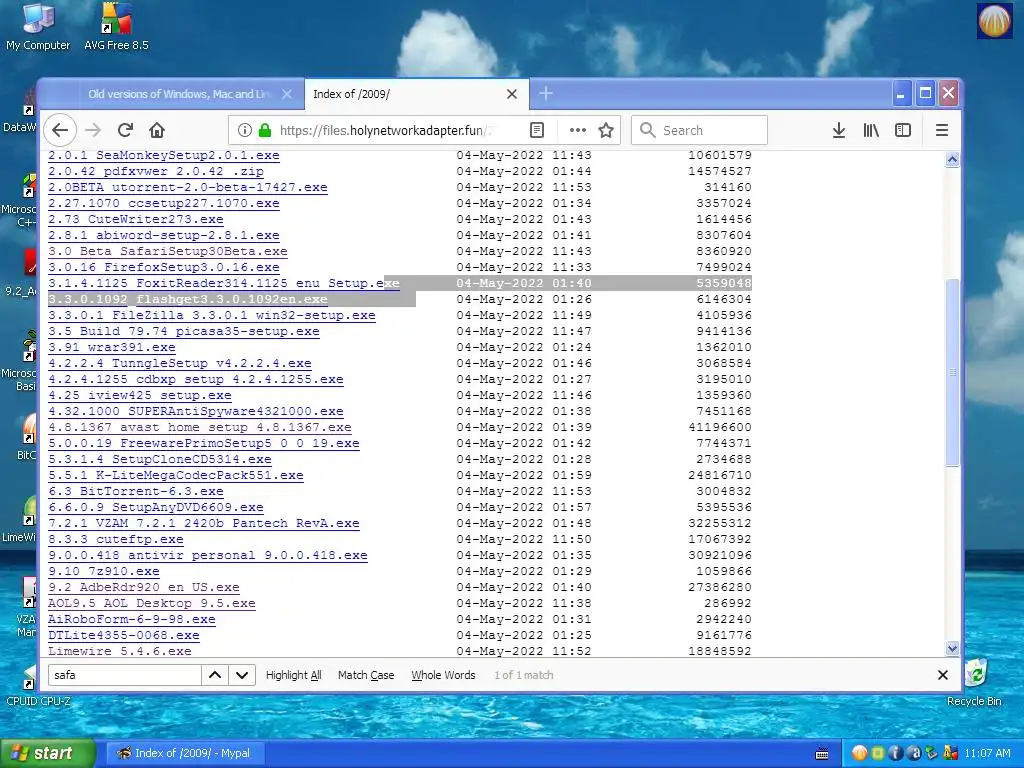Image resolution: width=1024 pixels, height=768 pixels.
Task: Open the downloads panel
Action: (839, 130)
